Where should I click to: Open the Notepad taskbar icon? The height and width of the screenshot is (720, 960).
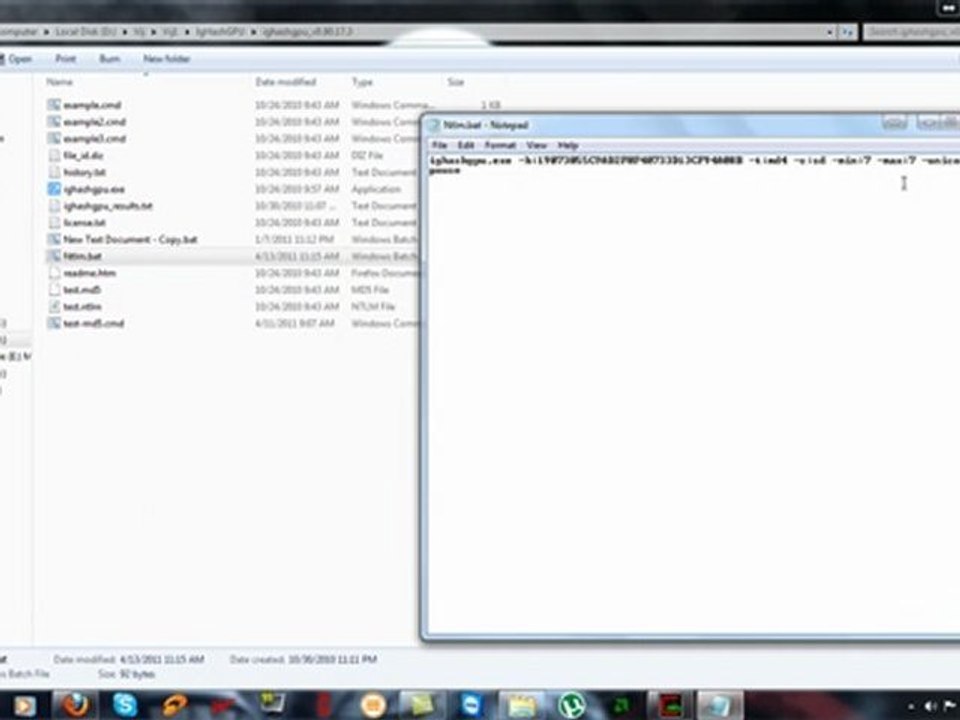pyautogui.click(x=720, y=705)
